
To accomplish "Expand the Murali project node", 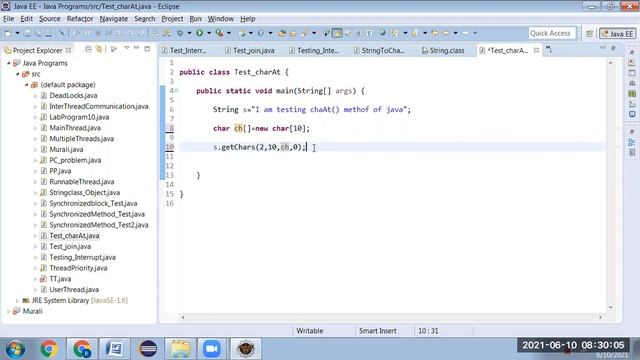I will coord(9,311).
